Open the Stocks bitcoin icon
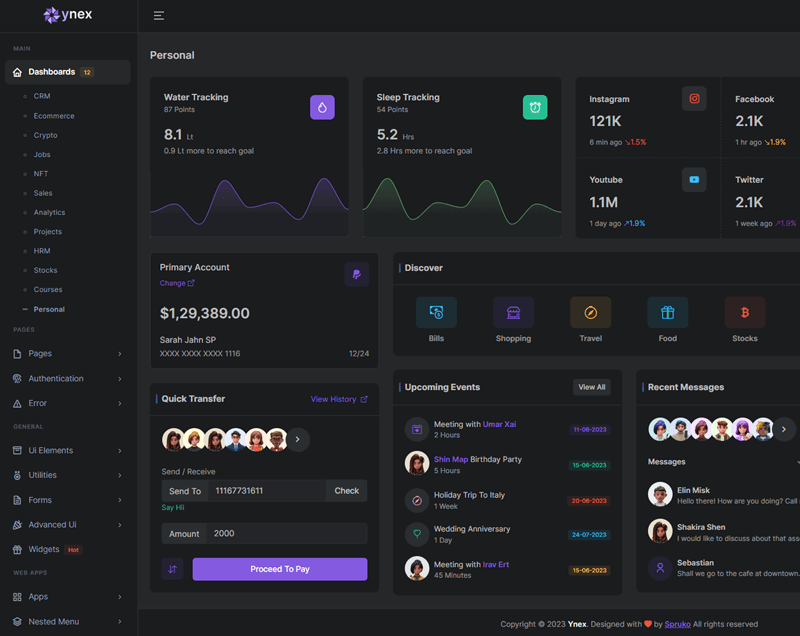The height and width of the screenshot is (636, 800). click(745, 313)
